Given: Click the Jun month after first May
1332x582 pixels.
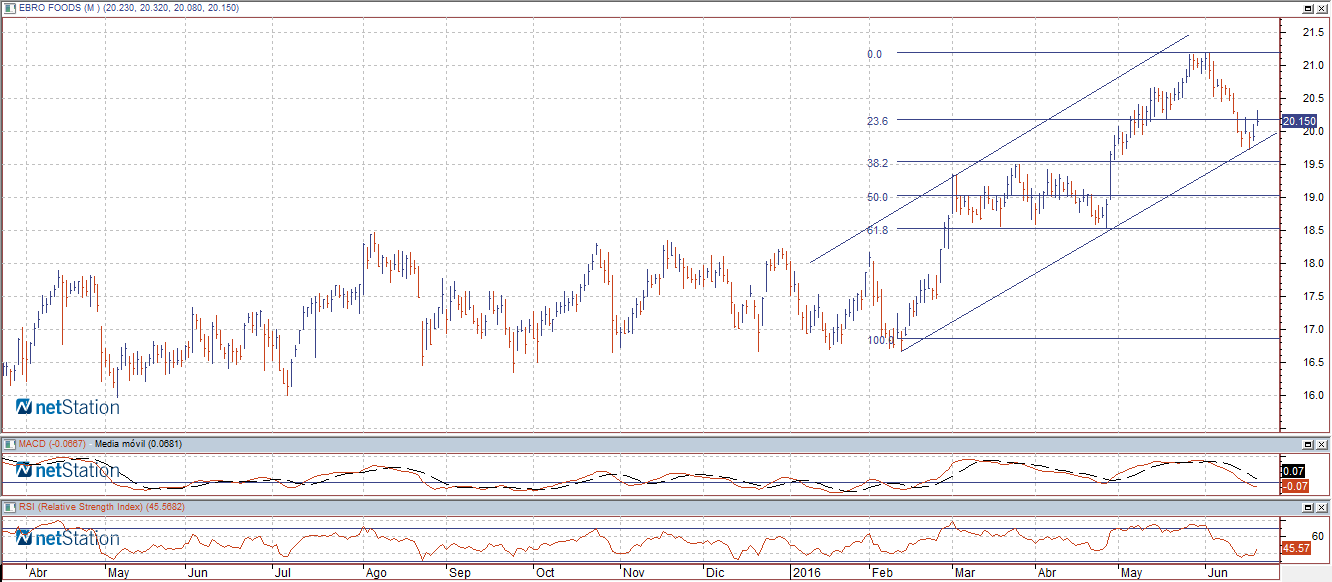Looking at the screenshot, I should coord(198,574).
